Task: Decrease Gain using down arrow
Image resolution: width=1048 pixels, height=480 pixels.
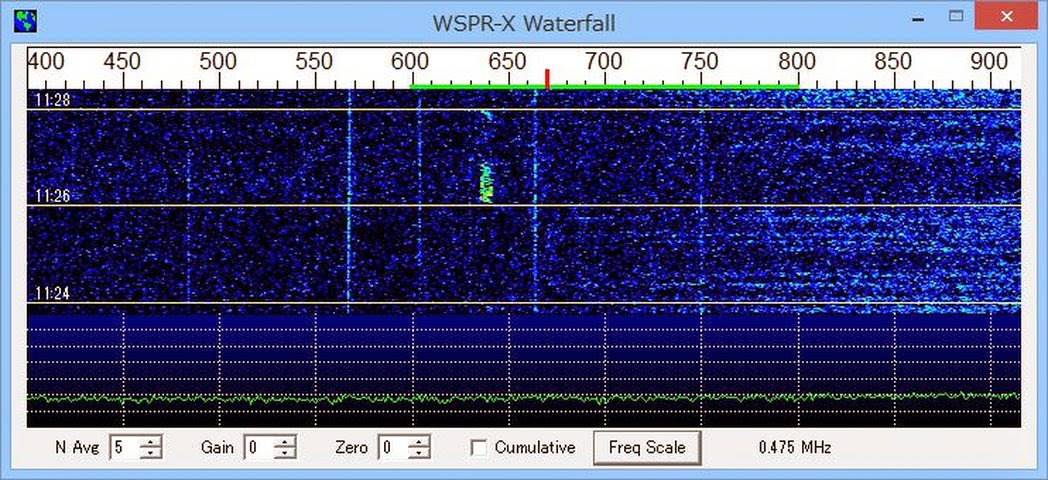Action: pyautogui.click(x=285, y=453)
